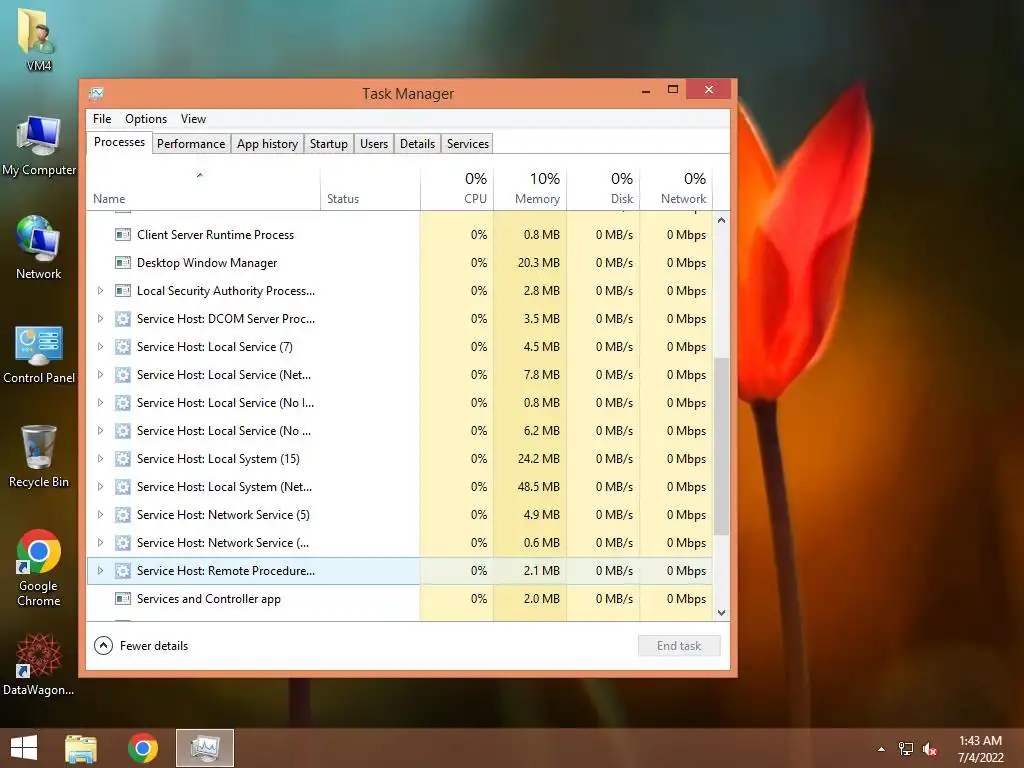Open File Explorer from the taskbar
The image size is (1024, 768).
[x=81, y=748]
